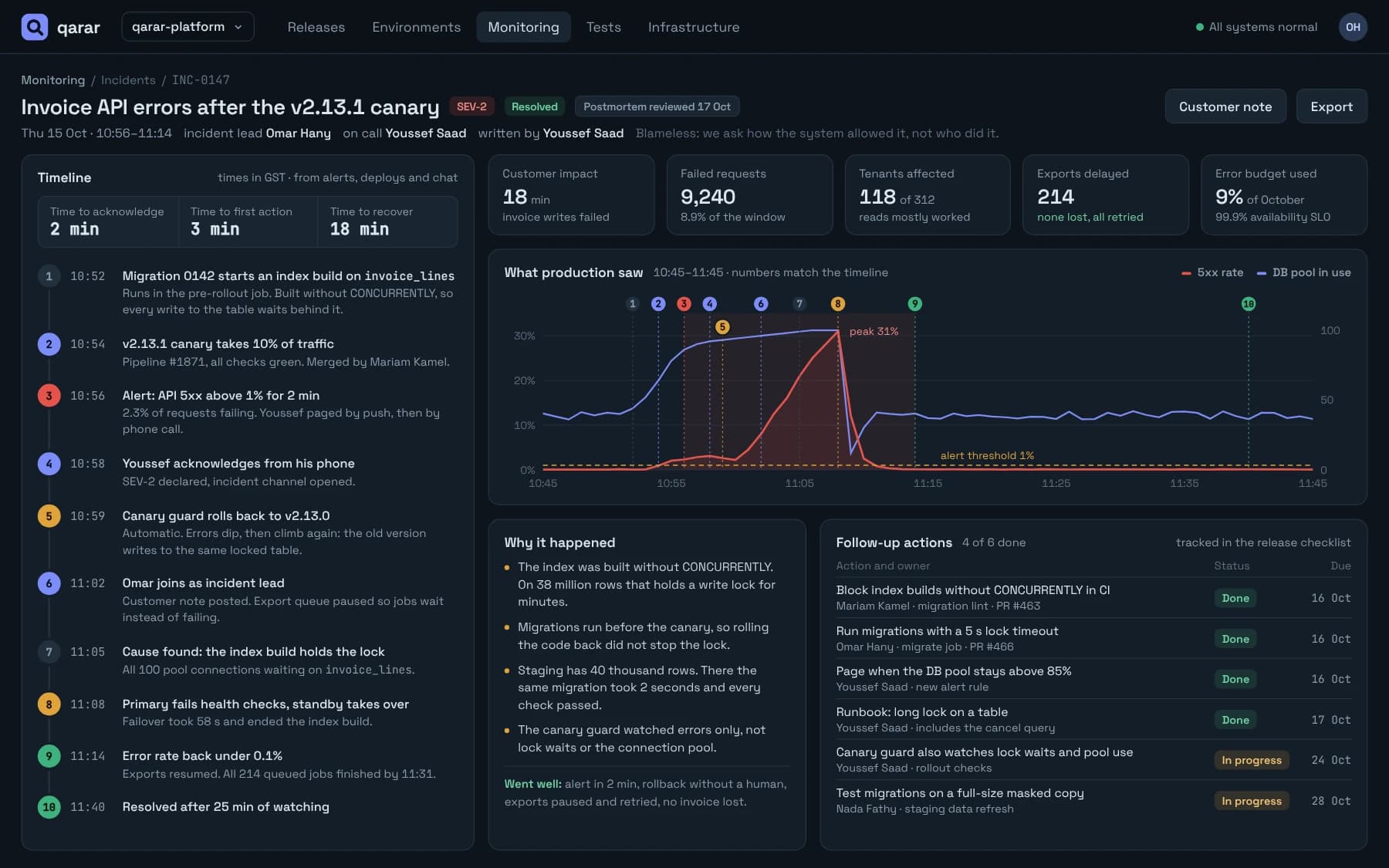Select timeline step 9 recovery badge
Image resolution: width=1389 pixels, height=868 pixels.
coord(49,756)
